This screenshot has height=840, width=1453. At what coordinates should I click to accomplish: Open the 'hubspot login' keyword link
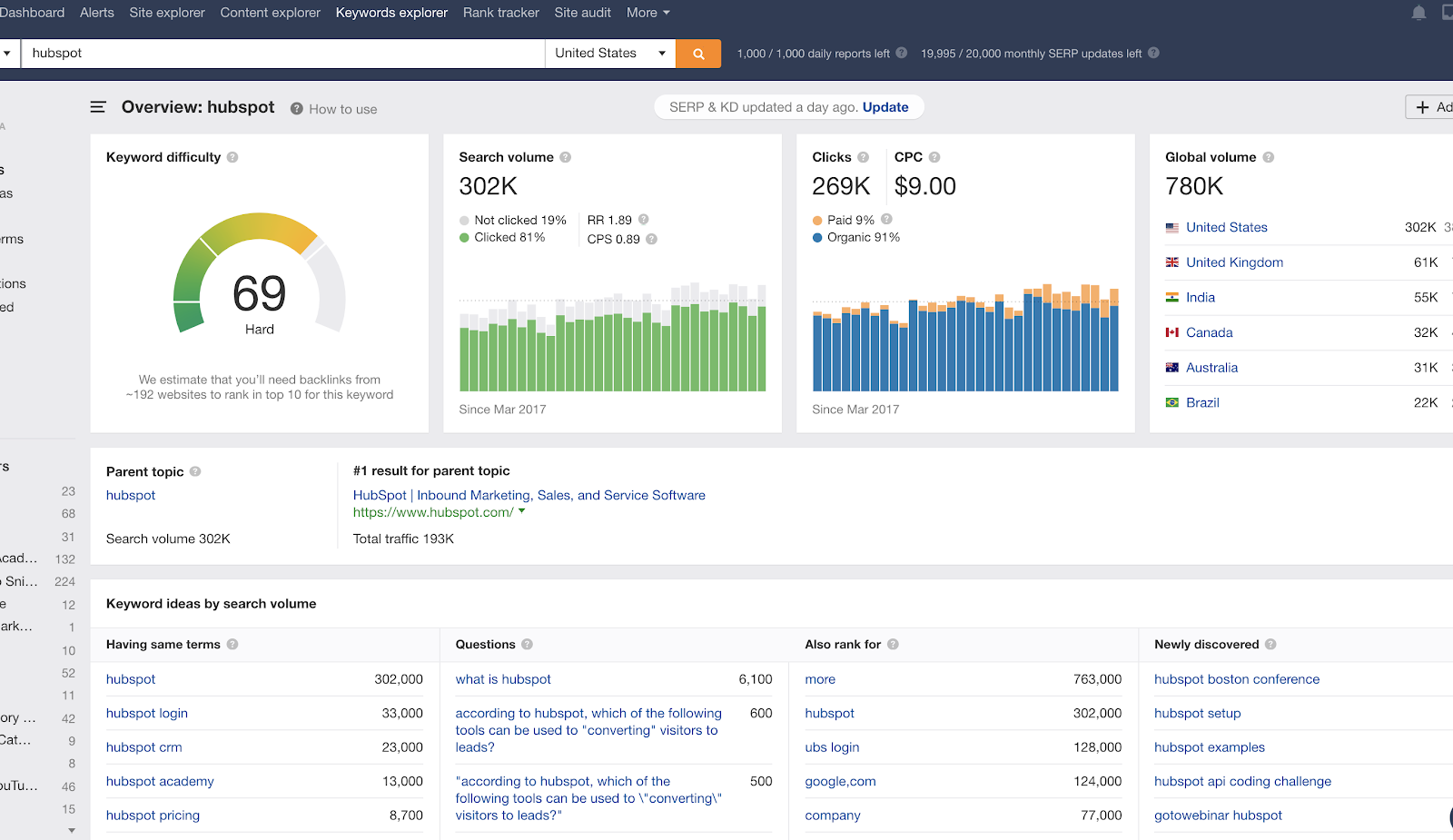(147, 713)
